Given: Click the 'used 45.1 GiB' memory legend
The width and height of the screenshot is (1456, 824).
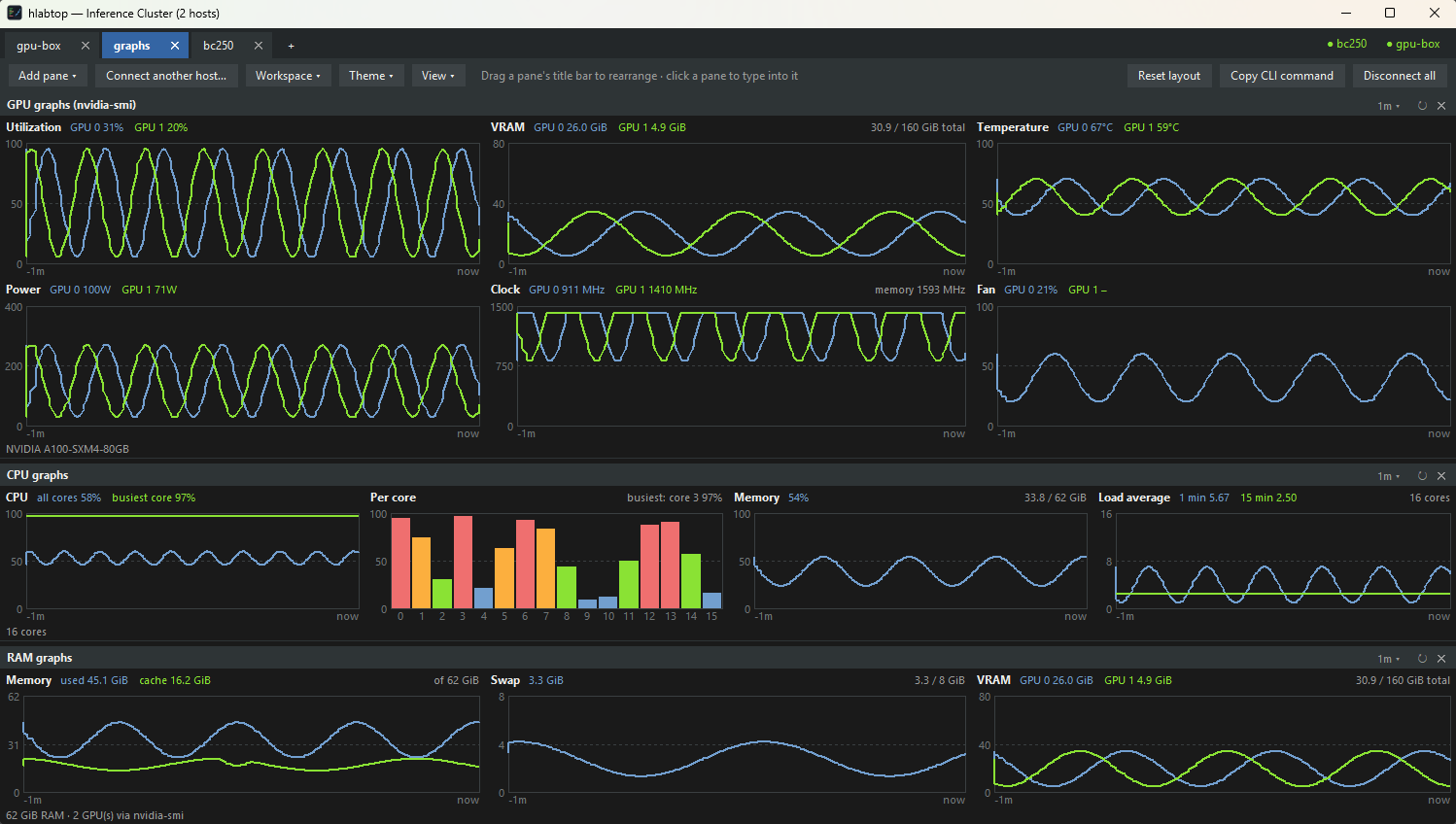Looking at the screenshot, I should coord(94,680).
